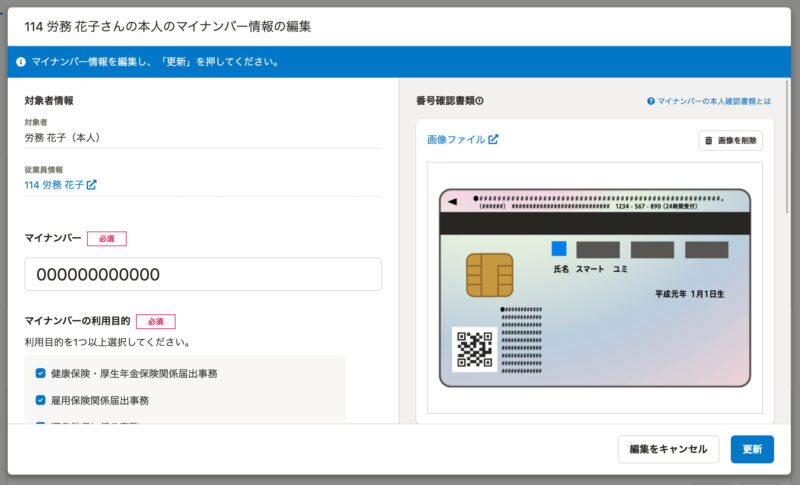Open the 画像ファイル link
Image resolution: width=800 pixels, height=485 pixels.
click(462, 139)
